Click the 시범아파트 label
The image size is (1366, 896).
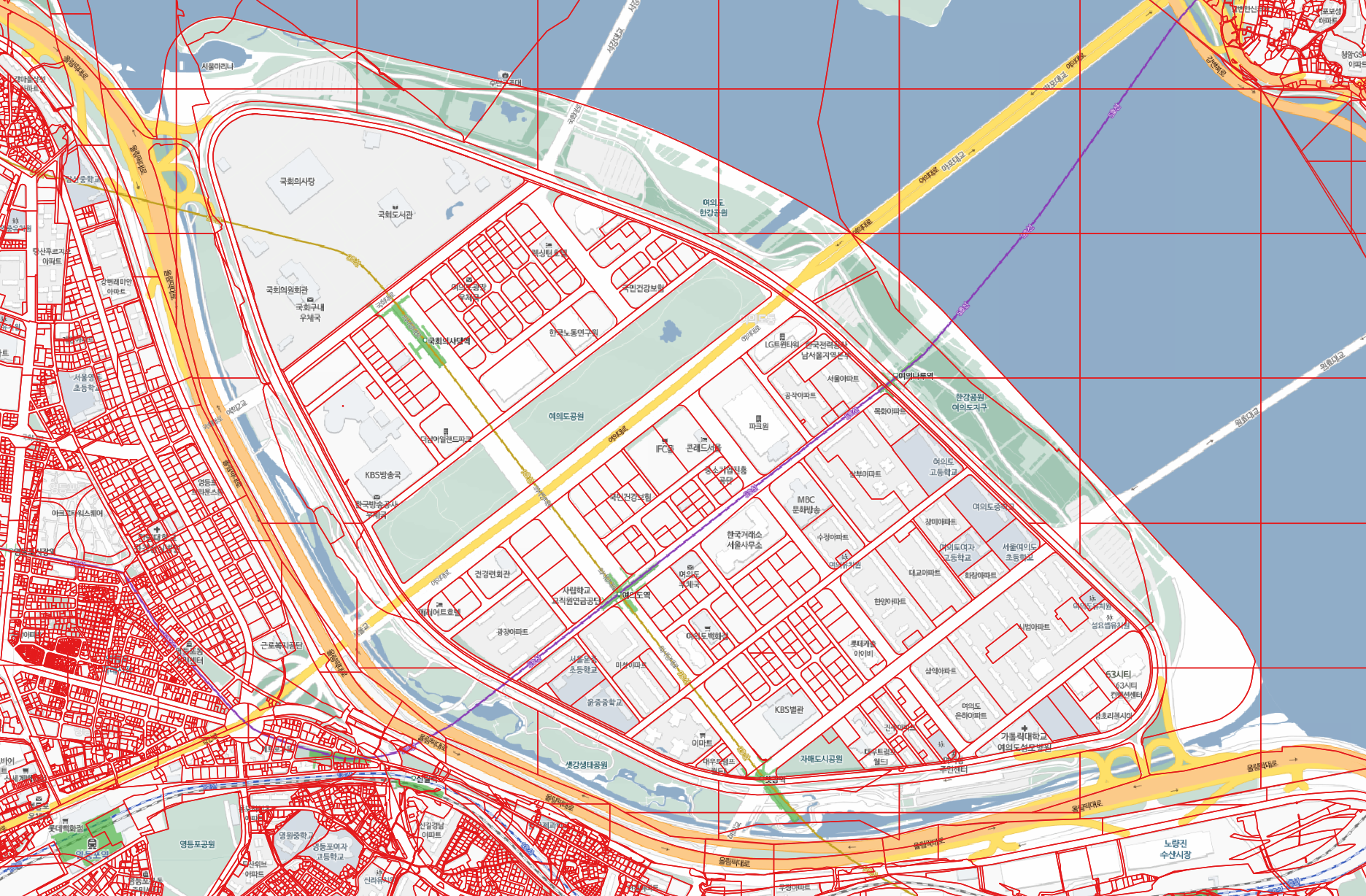click(1034, 627)
